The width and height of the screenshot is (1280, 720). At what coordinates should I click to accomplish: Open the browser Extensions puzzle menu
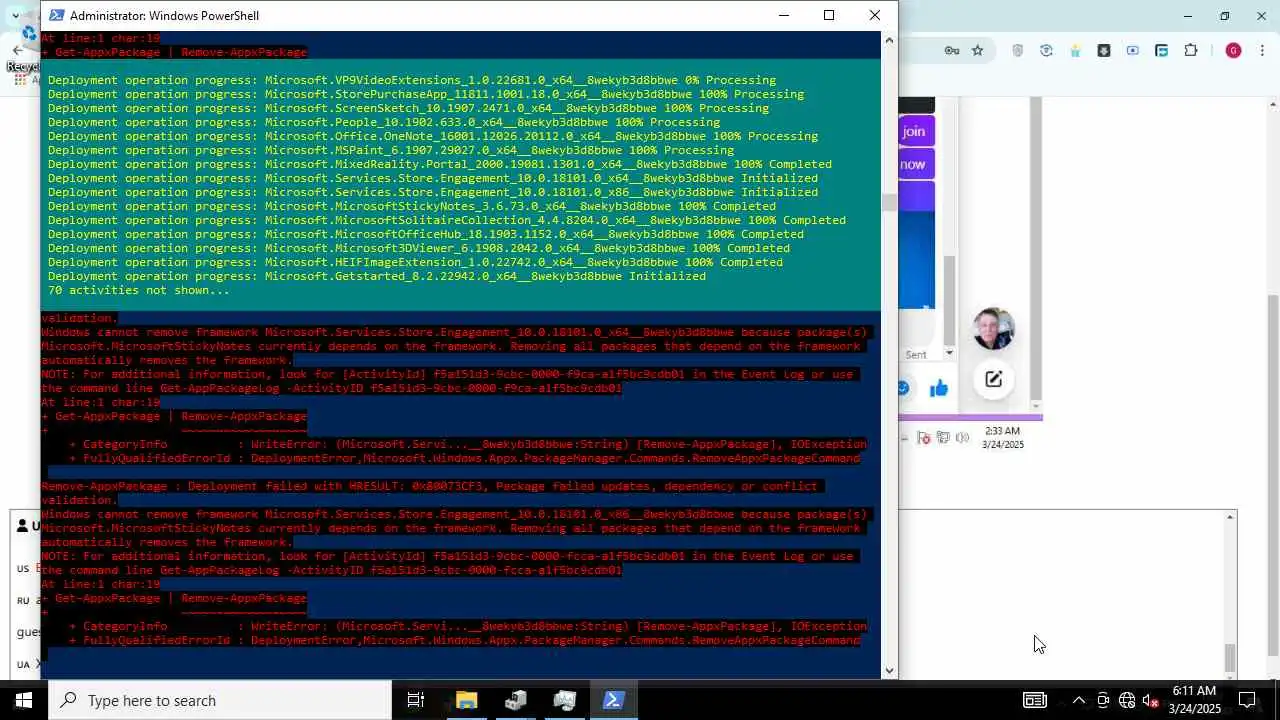pos(1191,50)
